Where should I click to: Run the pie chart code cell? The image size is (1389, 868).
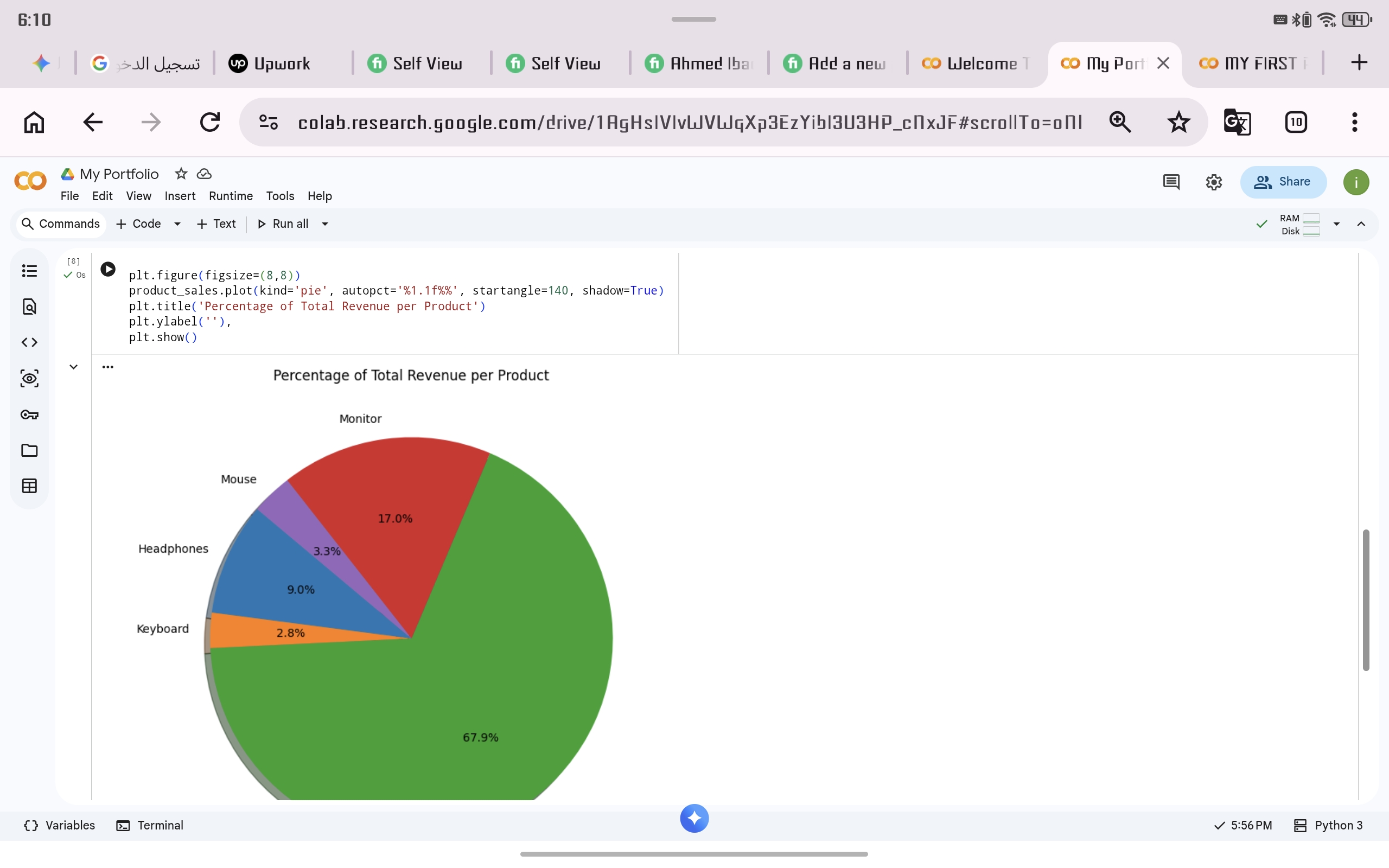tap(108, 269)
